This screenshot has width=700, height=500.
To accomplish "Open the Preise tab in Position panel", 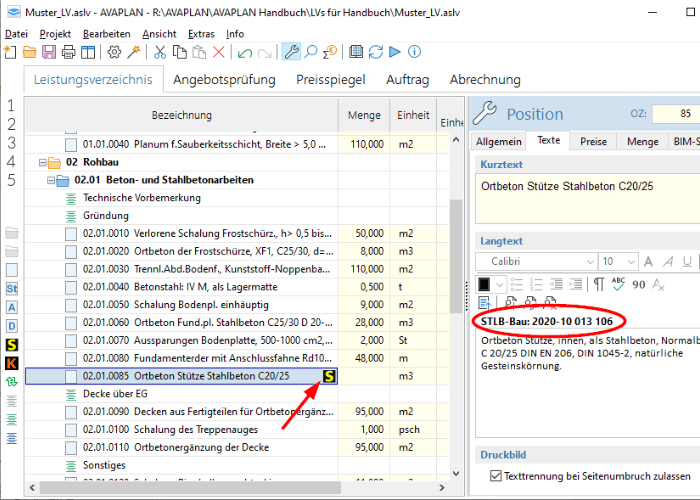I will click(x=593, y=142).
